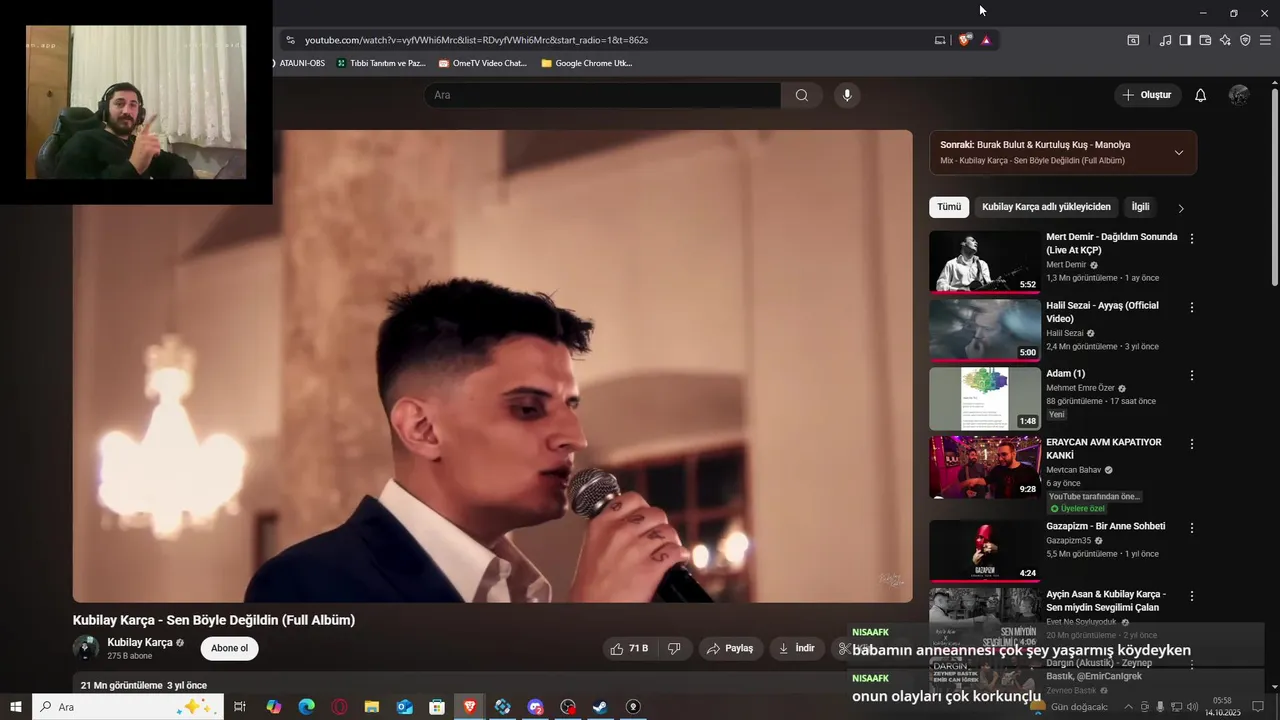Open Opera browser from taskbar
The height and width of the screenshot is (720, 1280).
pos(340,707)
